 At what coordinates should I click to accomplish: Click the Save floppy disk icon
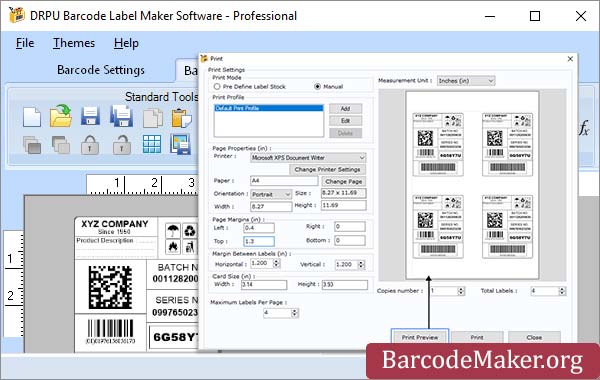[91, 117]
